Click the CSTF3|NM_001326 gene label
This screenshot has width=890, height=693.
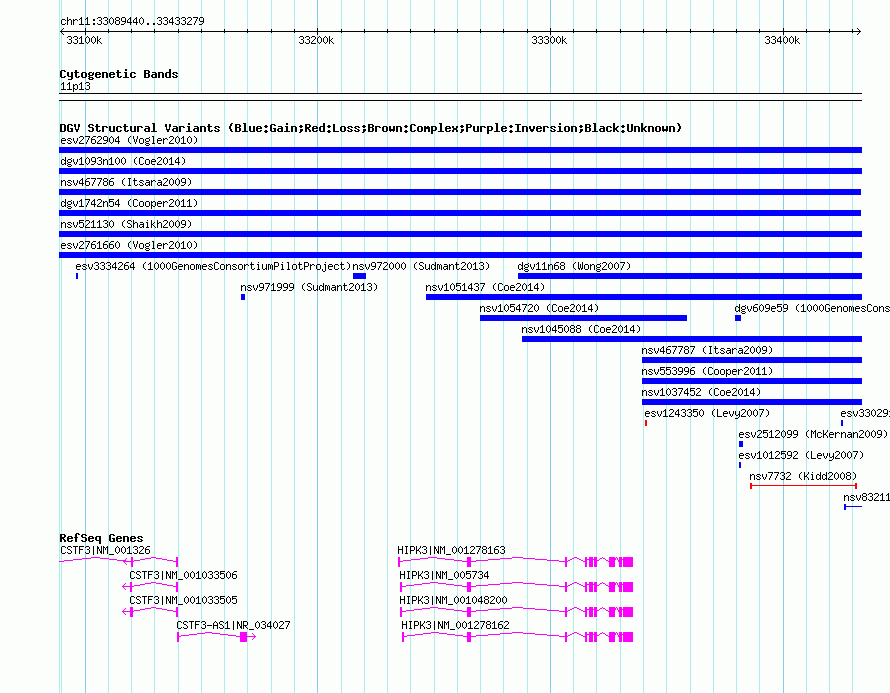105,550
